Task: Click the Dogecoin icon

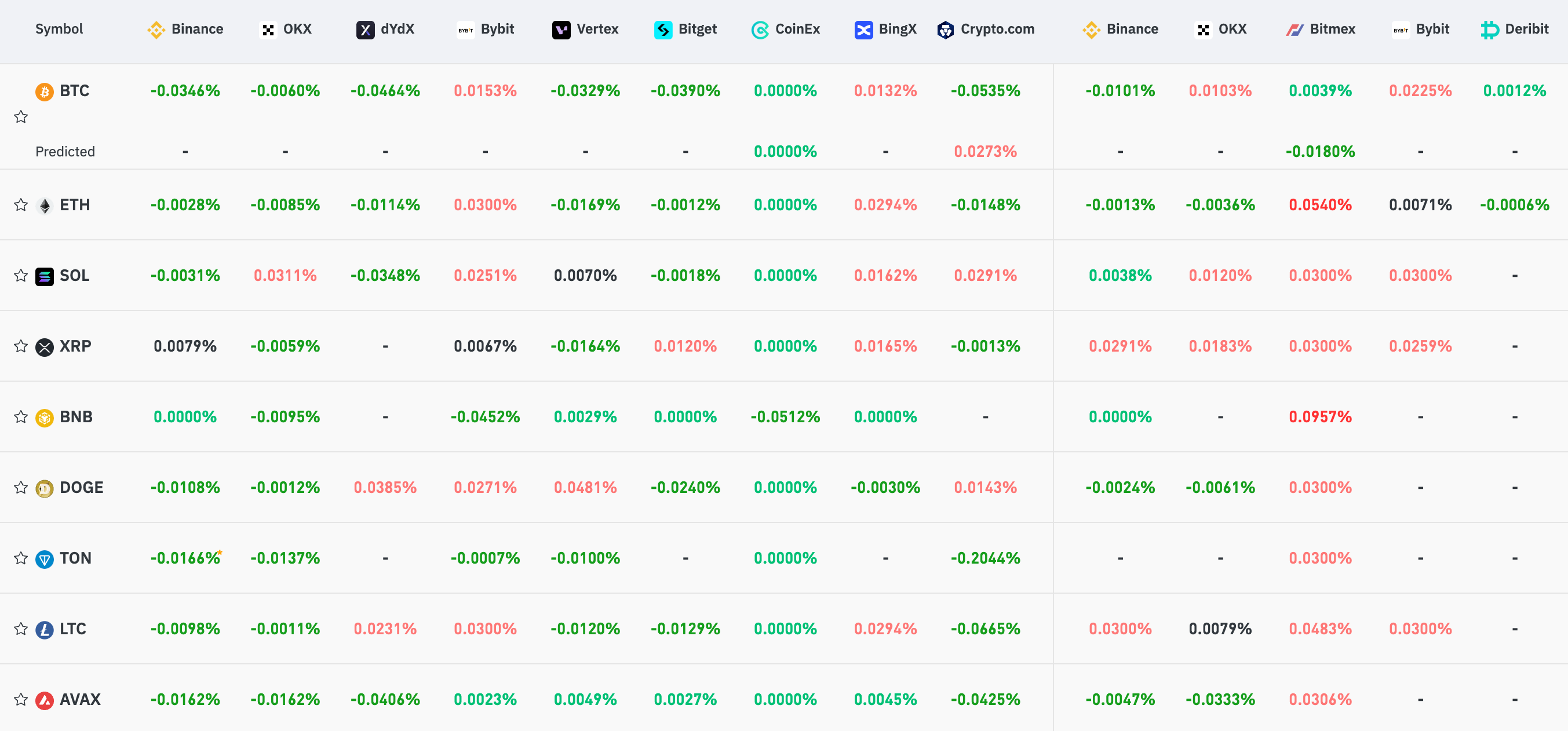Action: pos(44,488)
